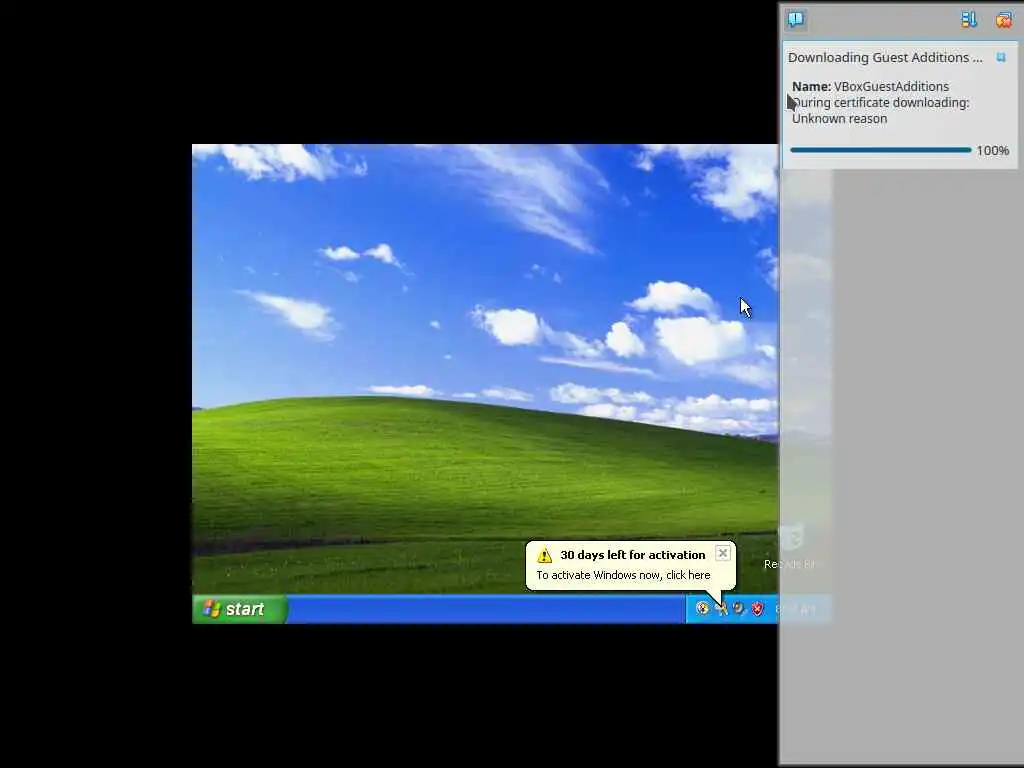This screenshot has height=768, width=1024.
Task: Open the Windows update tray icon
Action: (739, 609)
